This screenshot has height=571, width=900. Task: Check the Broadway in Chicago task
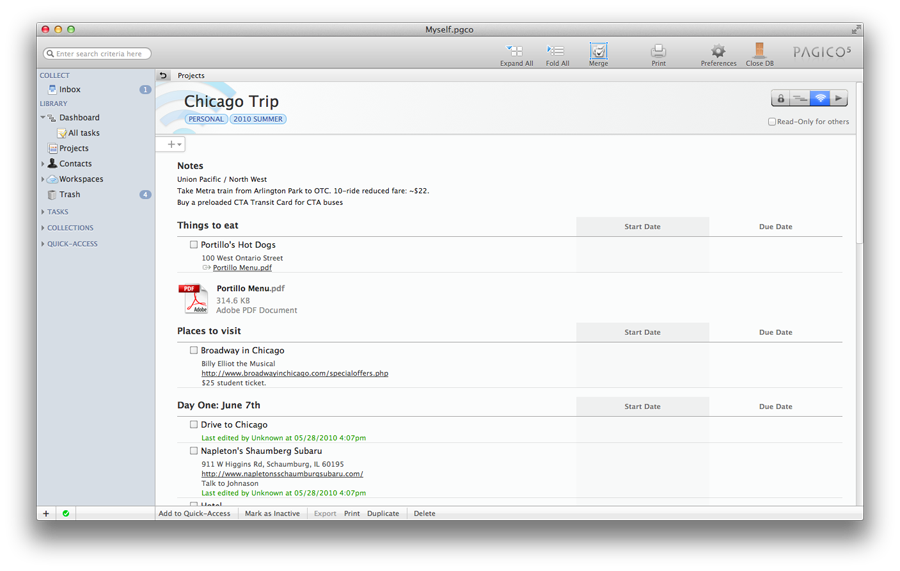tap(193, 350)
